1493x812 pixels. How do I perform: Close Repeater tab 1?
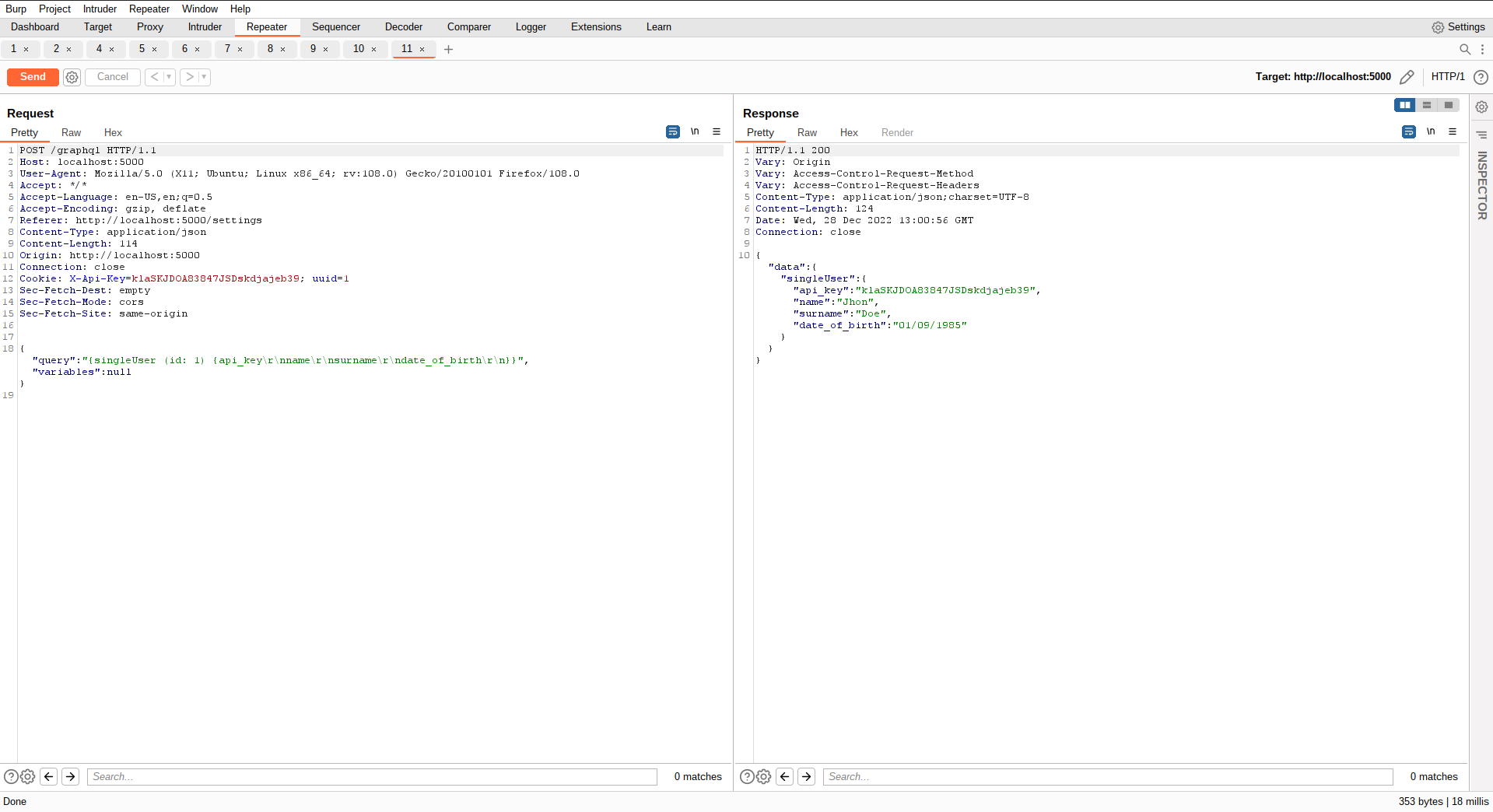pyautogui.click(x=26, y=50)
